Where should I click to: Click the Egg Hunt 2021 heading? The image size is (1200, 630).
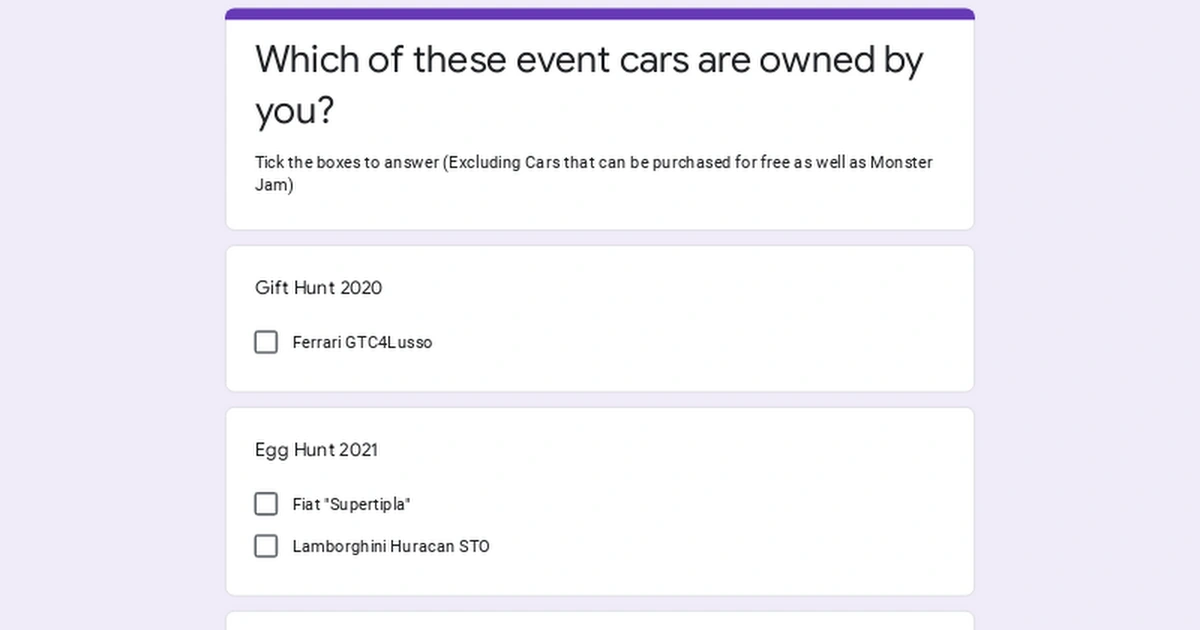[316, 450]
